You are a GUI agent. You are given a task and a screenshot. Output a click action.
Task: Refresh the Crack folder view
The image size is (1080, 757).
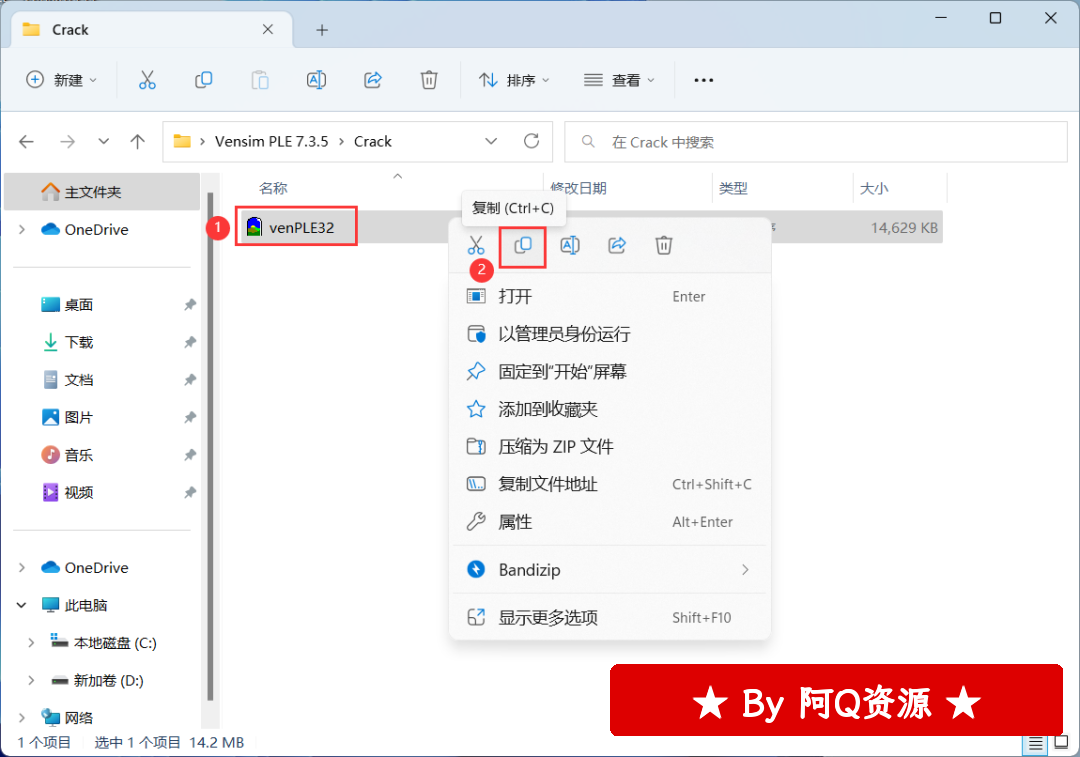coord(531,141)
